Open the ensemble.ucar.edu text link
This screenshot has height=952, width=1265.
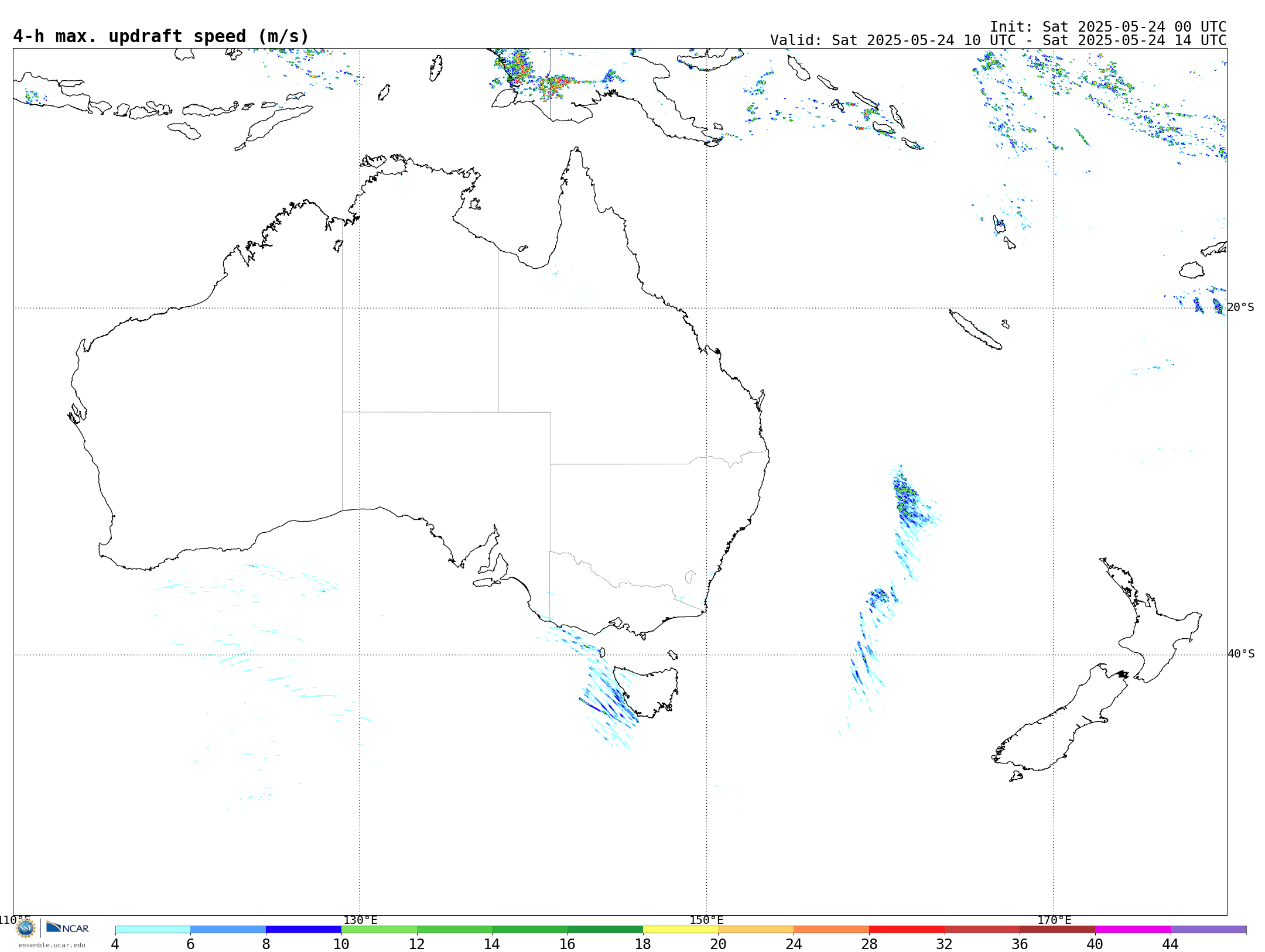point(52,945)
